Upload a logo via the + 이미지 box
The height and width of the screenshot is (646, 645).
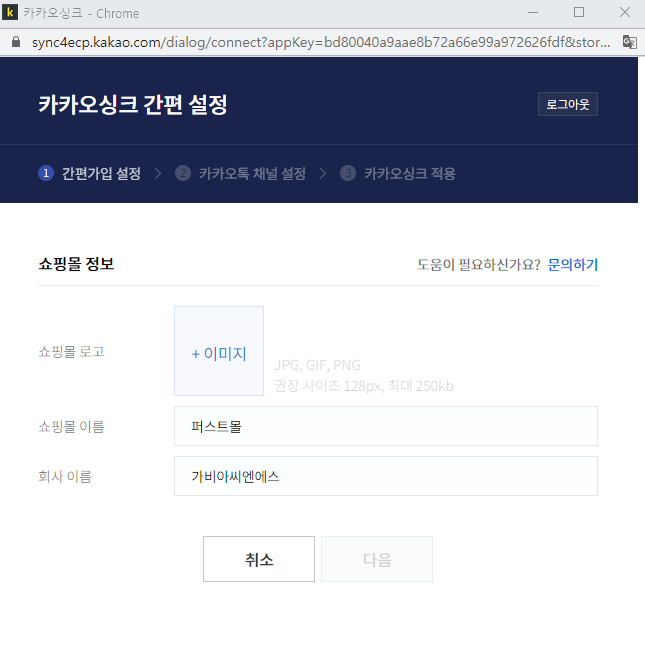(x=219, y=351)
